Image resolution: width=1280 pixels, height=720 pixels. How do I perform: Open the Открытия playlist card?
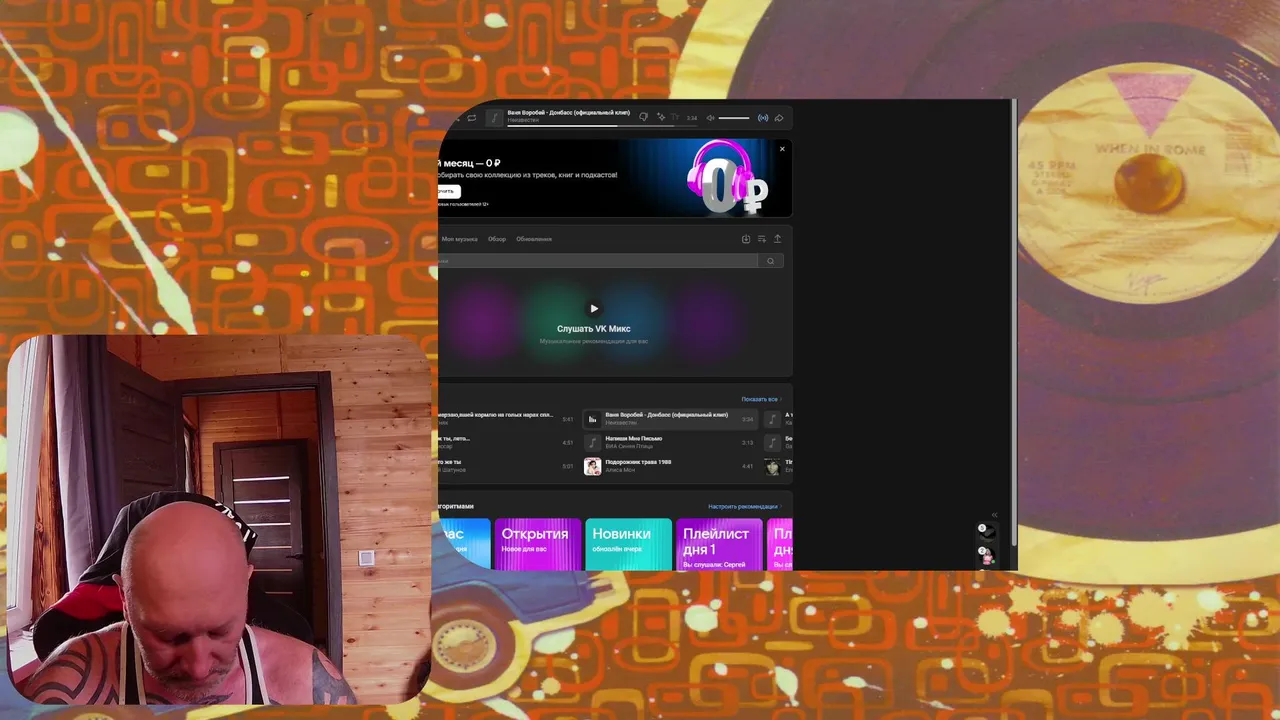tap(538, 544)
